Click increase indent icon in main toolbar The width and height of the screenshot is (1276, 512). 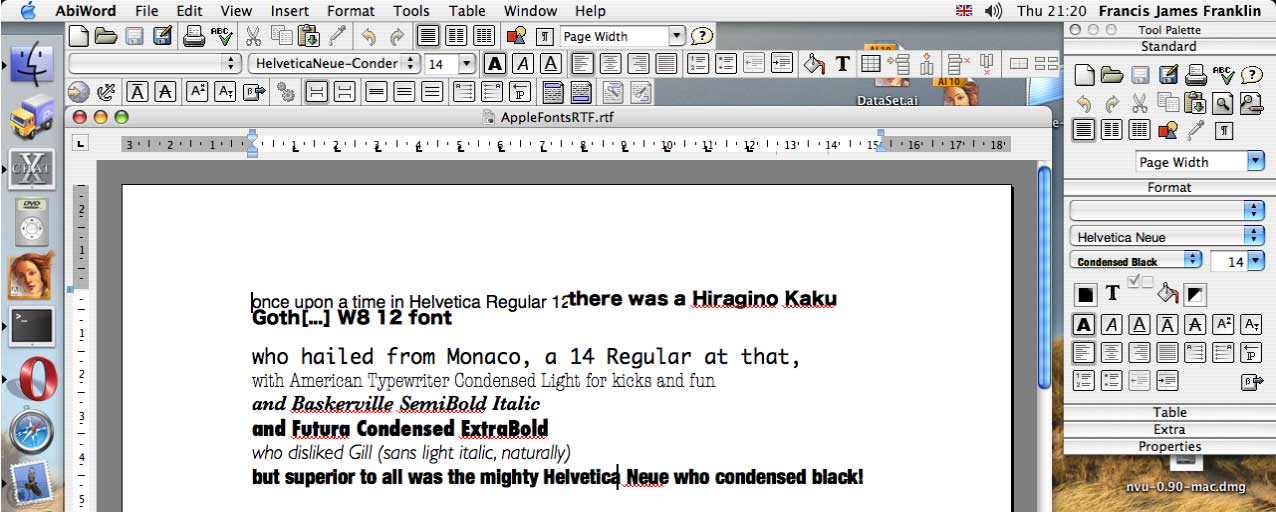click(782, 63)
